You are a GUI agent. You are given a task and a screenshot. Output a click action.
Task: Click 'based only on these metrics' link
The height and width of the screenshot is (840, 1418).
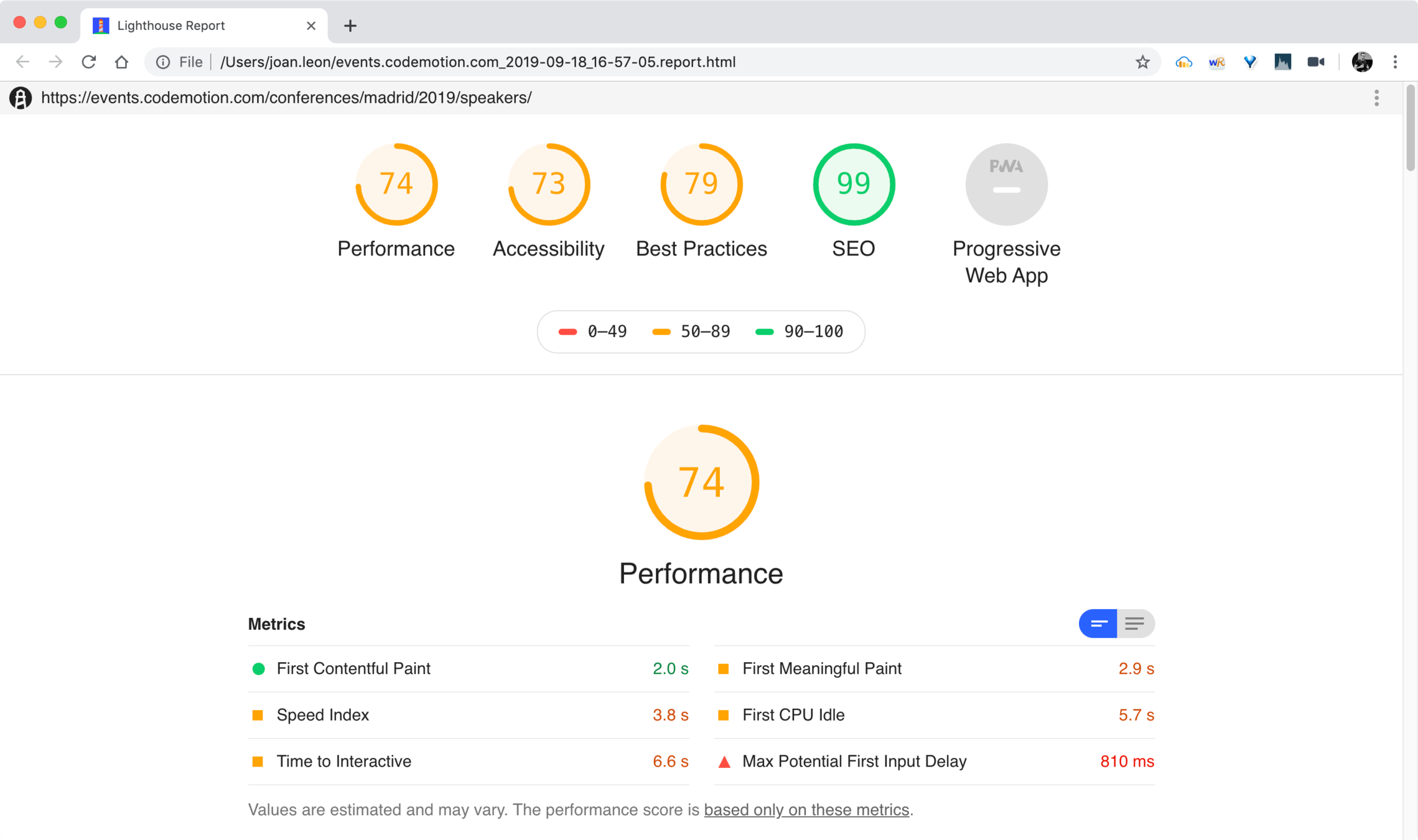click(x=806, y=810)
